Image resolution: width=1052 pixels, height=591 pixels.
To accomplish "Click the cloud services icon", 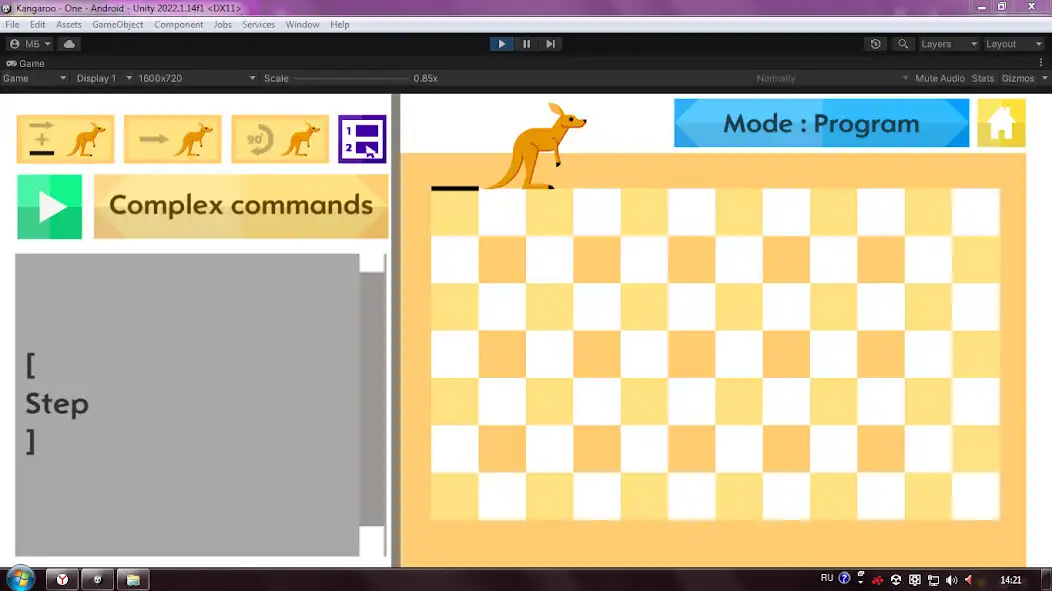I will 68,43.
